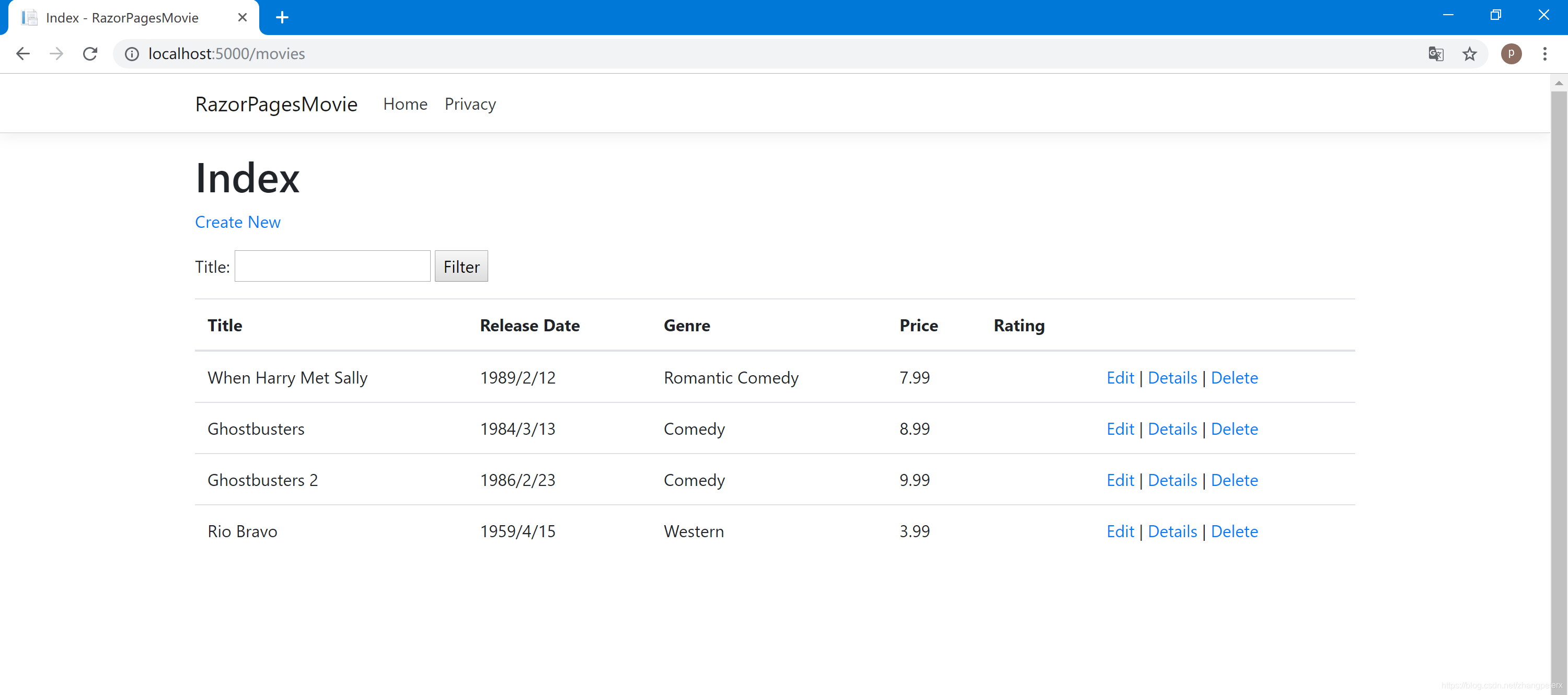Click the browser back arrow

click(x=22, y=53)
